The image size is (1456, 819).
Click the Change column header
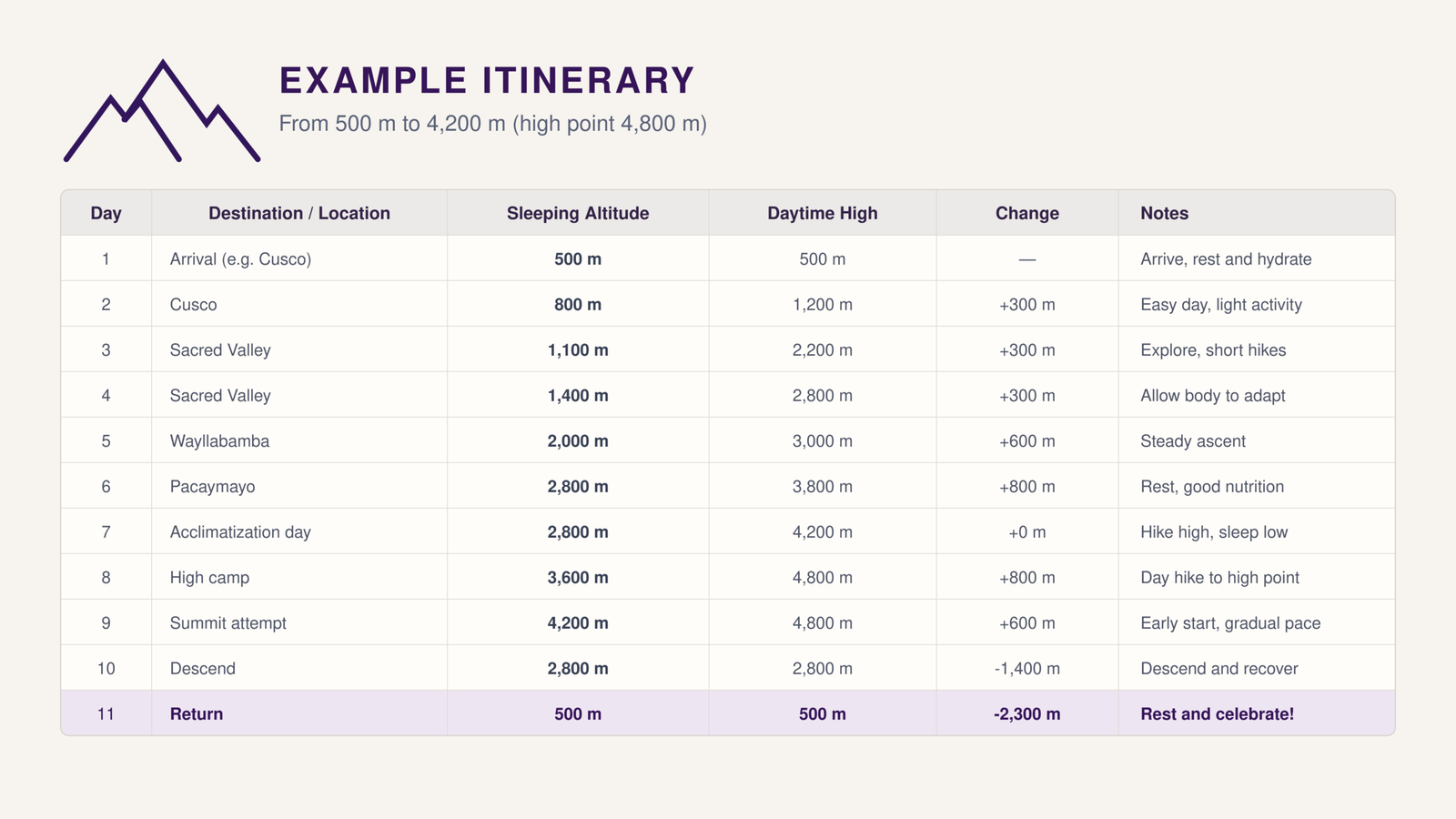click(1027, 213)
